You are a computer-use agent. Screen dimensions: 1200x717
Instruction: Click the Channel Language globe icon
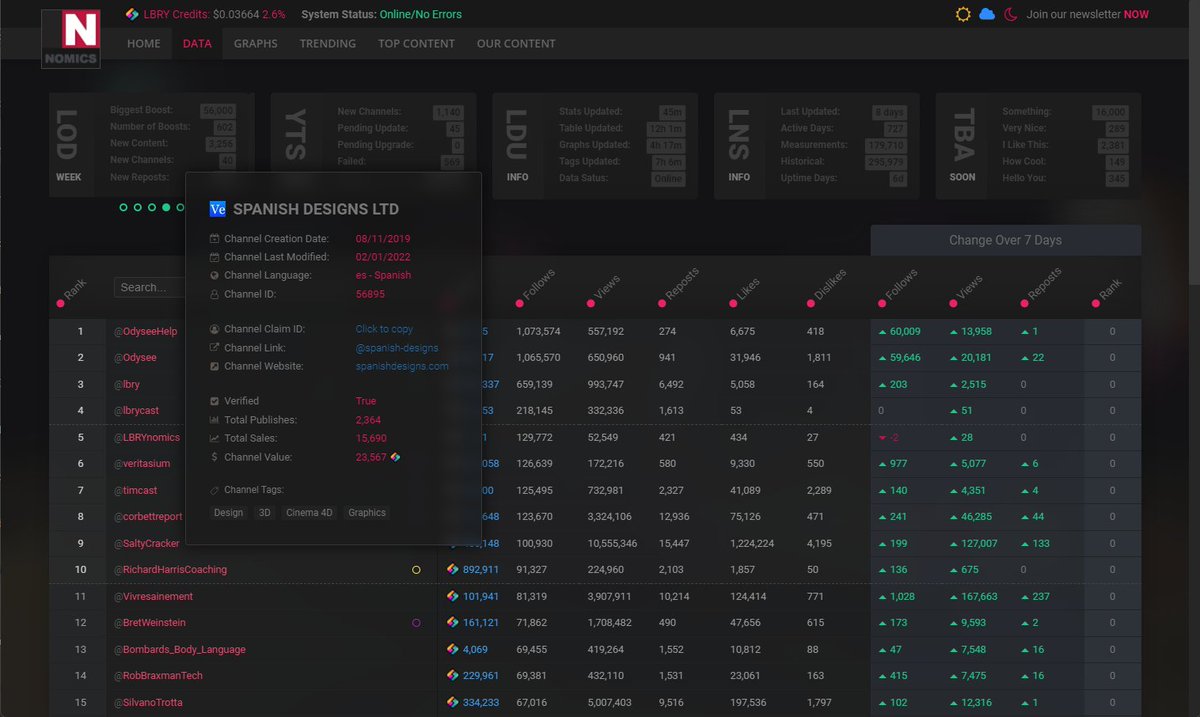pyautogui.click(x=215, y=275)
